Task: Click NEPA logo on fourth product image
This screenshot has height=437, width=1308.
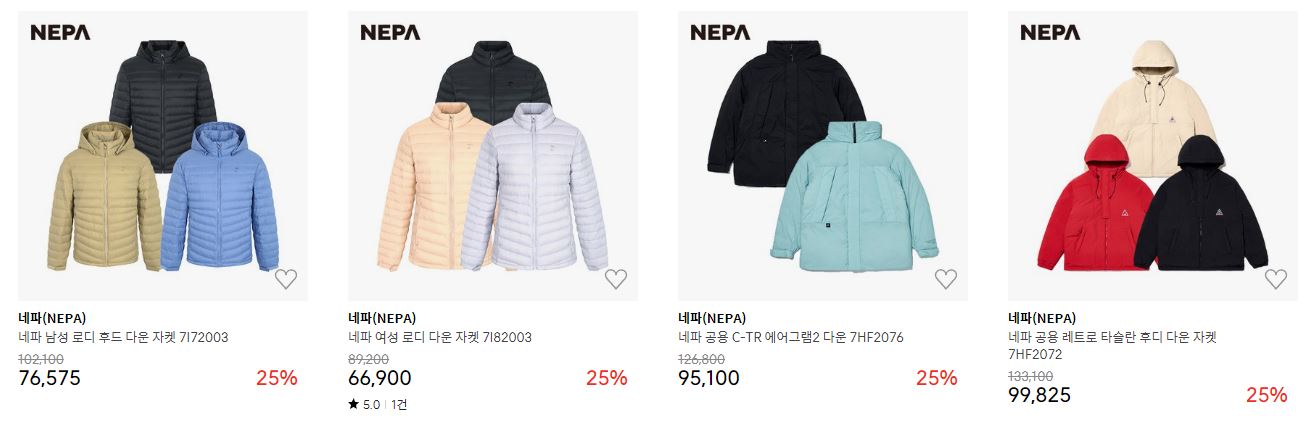Action: 1050,32
